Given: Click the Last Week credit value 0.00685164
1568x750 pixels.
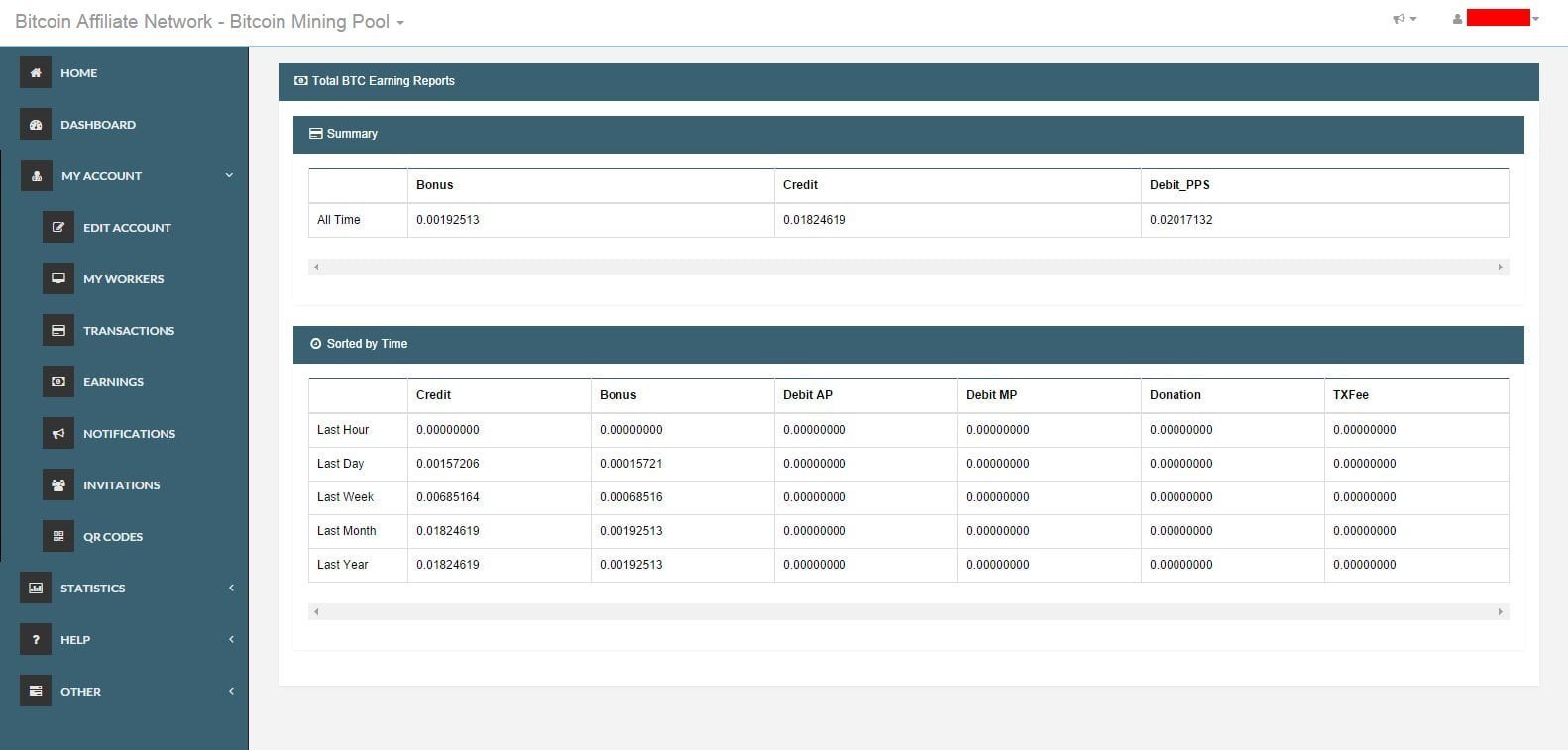Looking at the screenshot, I should point(448,497).
